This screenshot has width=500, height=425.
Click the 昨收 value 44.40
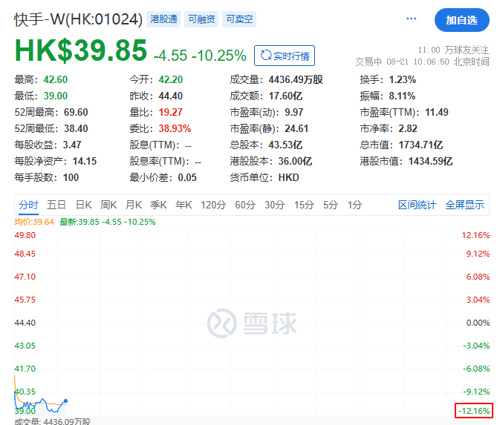pyautogui.click(x=171, y=96)
